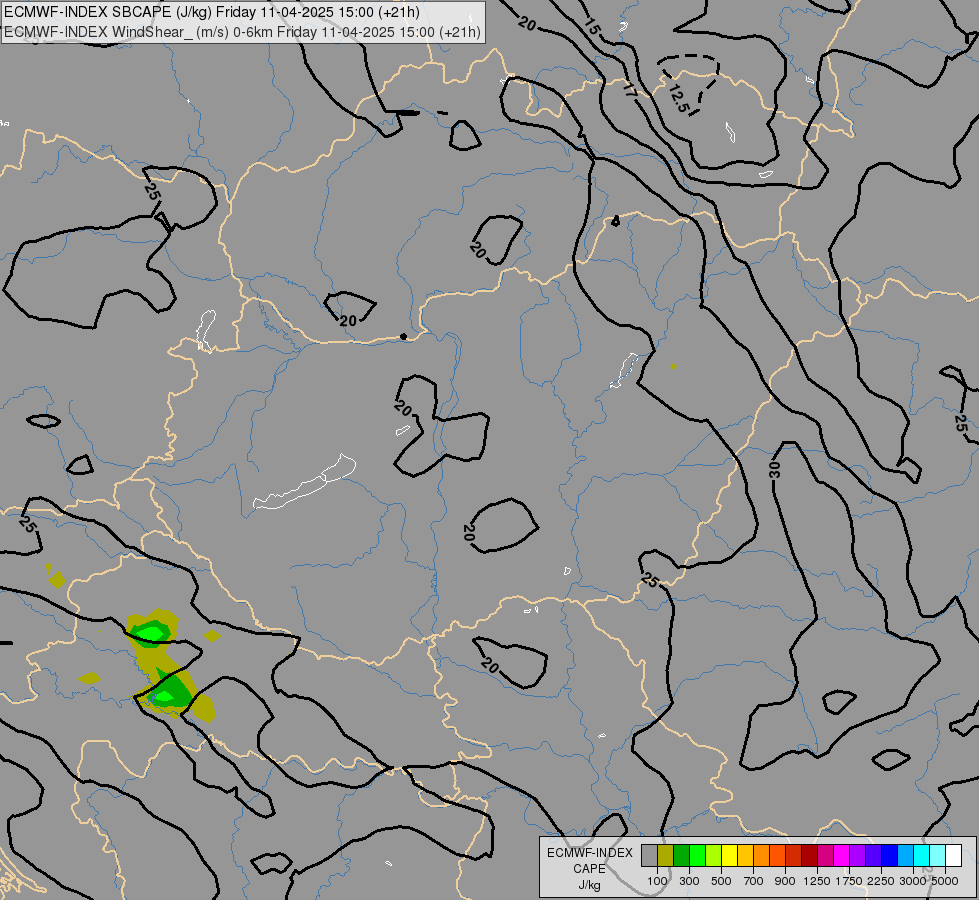The height and width of the screenshot is (900, 979).
Task: Click the 700 value in the legend
Action: tap(754, 881)
